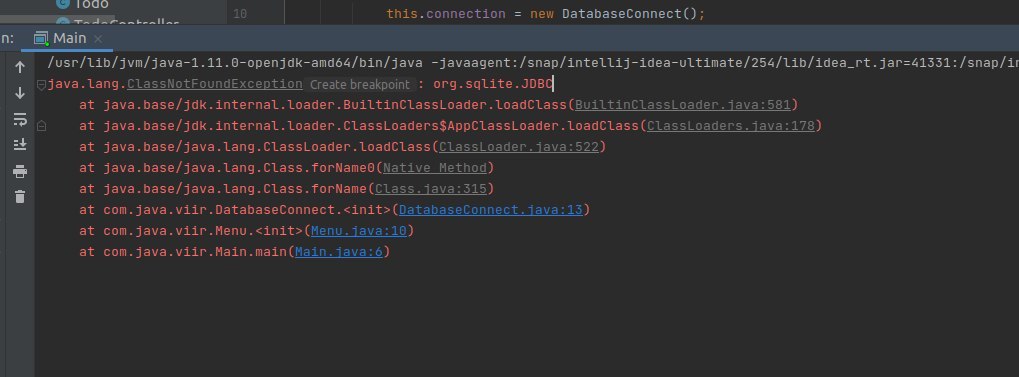Jump to Menu.java:10
The height and width of the screenshot is (377, 1019).
(x=359, y=231)
